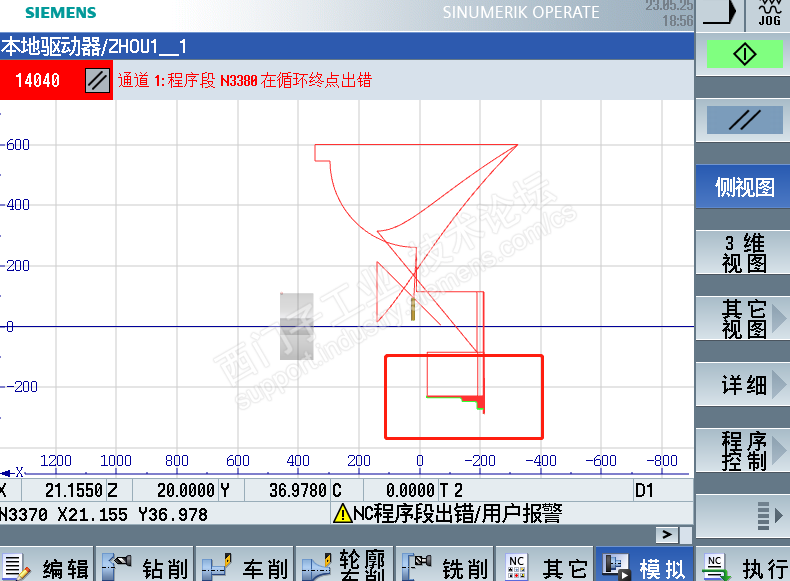Click the reset double-slash softkey on the right
Viewport: 790px width, 581px height.
[x=744, y=120]
